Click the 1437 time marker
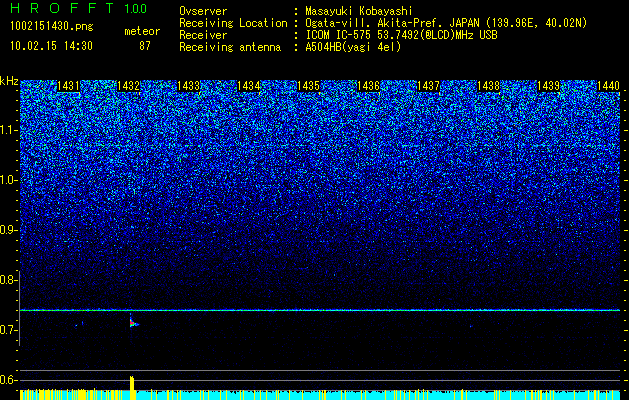The image size is (629, 400). point(428,85)
